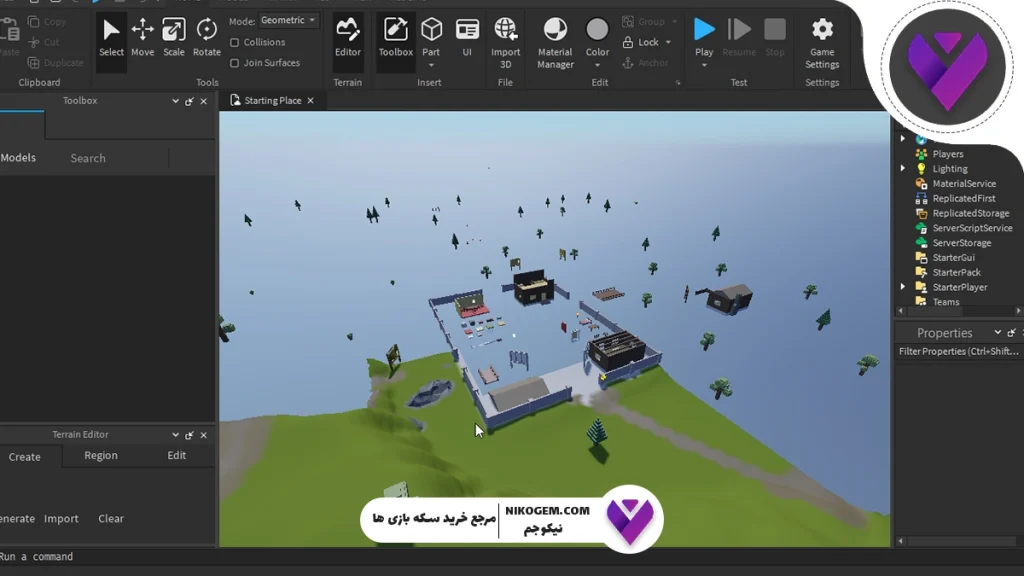This screenshot has width=1024, height=576.
Task: Expand the Lighting tree node
Action: [903, 168]
